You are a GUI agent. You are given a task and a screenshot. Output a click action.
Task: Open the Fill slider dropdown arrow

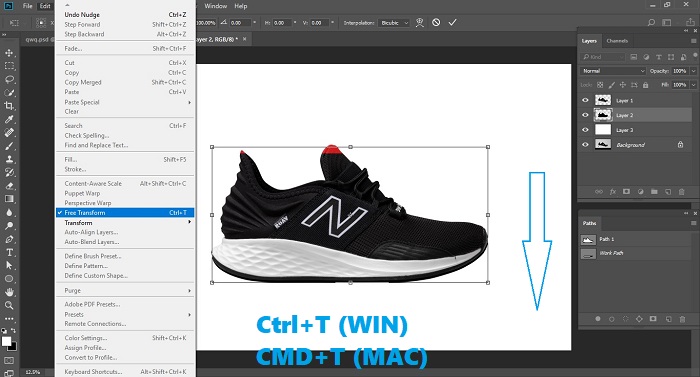[693, 85]
